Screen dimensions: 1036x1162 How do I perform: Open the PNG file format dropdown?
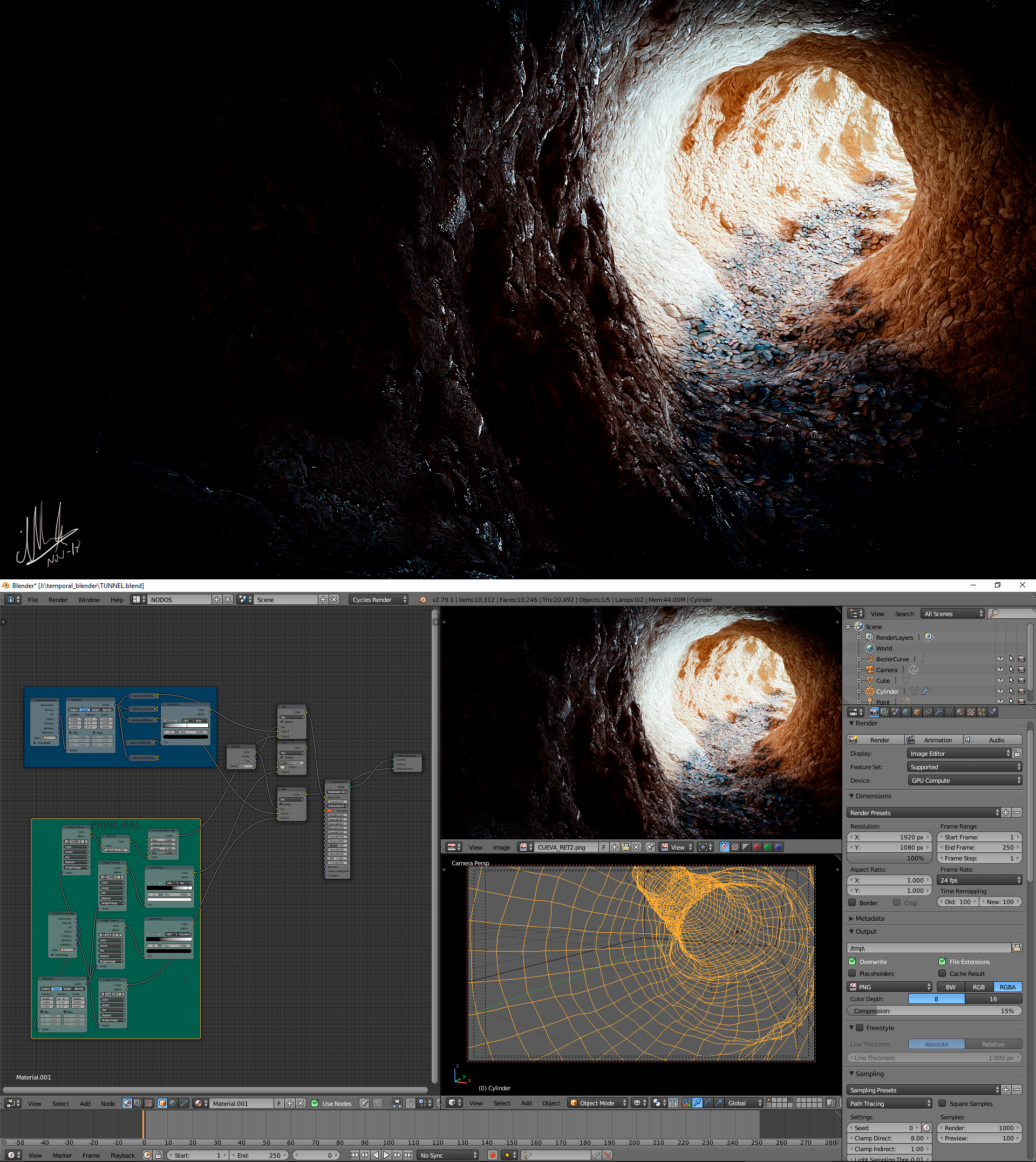click(x=890, y=987)
